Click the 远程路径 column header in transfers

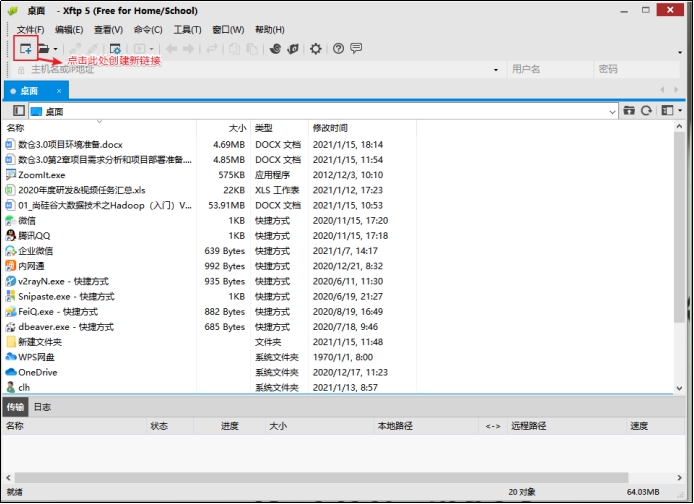coord(567,426)
